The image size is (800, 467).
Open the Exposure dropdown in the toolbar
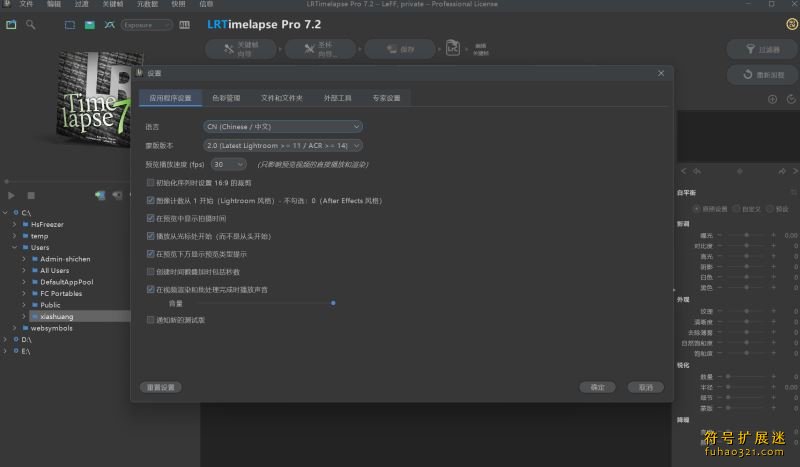pyautogui.click(x=146, y=24)
